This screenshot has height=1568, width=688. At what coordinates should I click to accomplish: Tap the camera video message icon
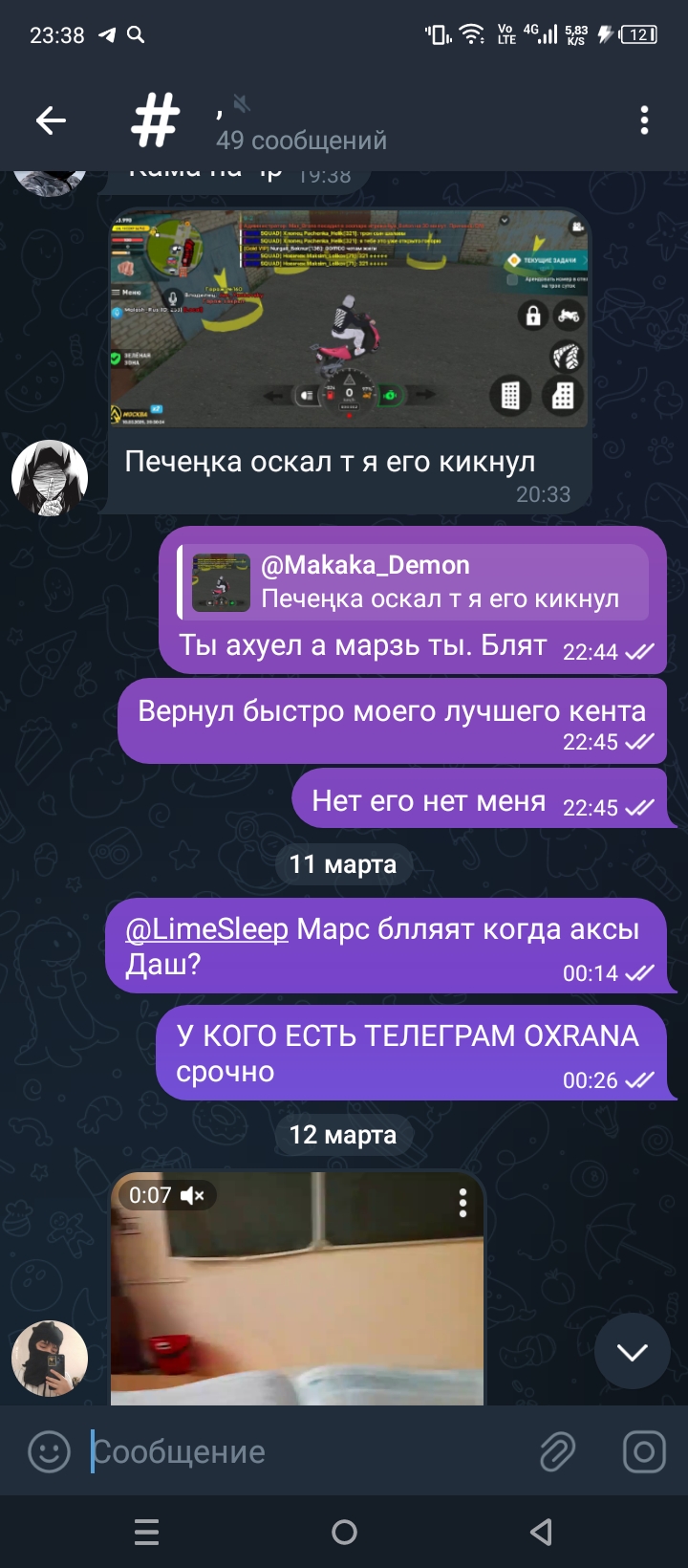pos(644,1451)
